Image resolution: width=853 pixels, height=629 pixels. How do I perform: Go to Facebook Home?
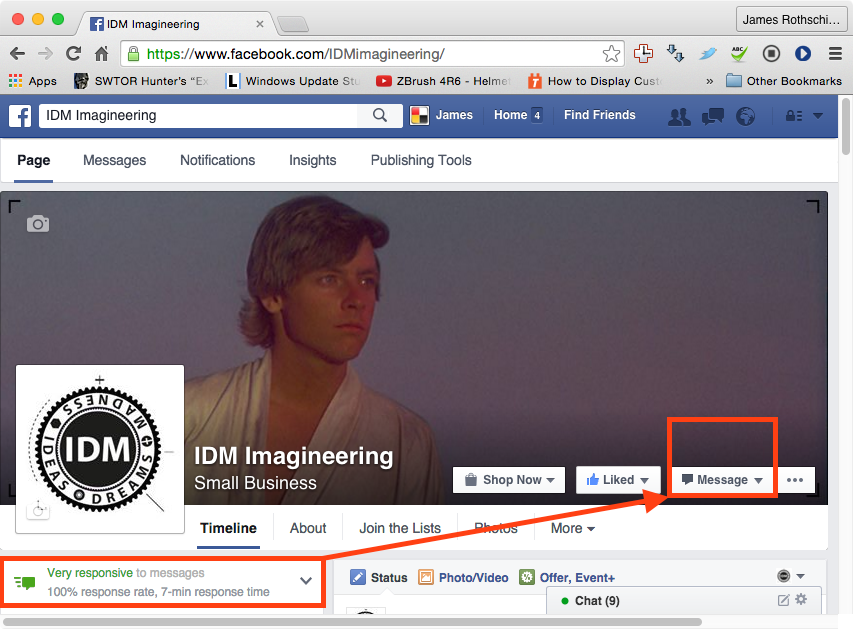pyautogui.click(x=518, y=115)
